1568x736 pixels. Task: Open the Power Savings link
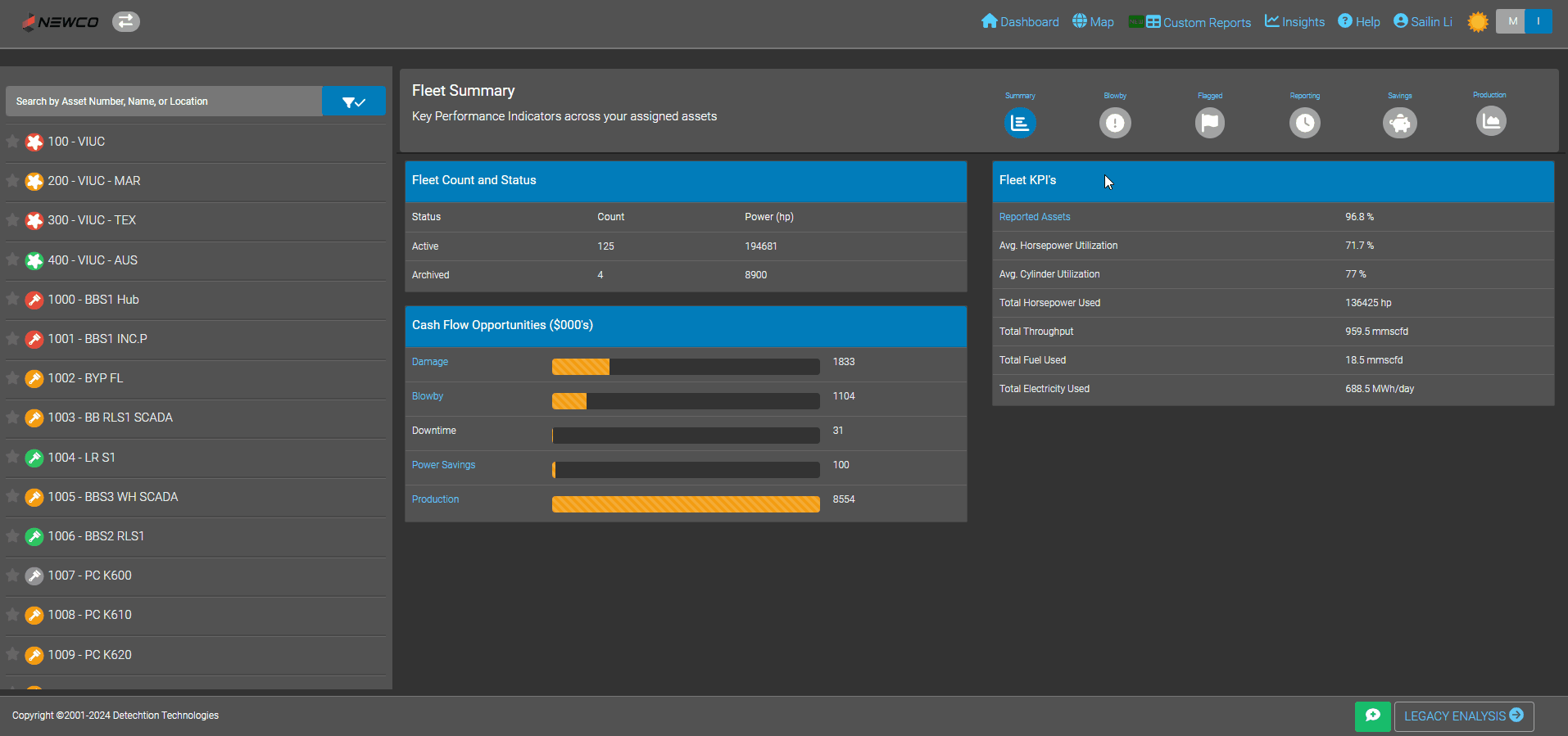click(443, 465)
